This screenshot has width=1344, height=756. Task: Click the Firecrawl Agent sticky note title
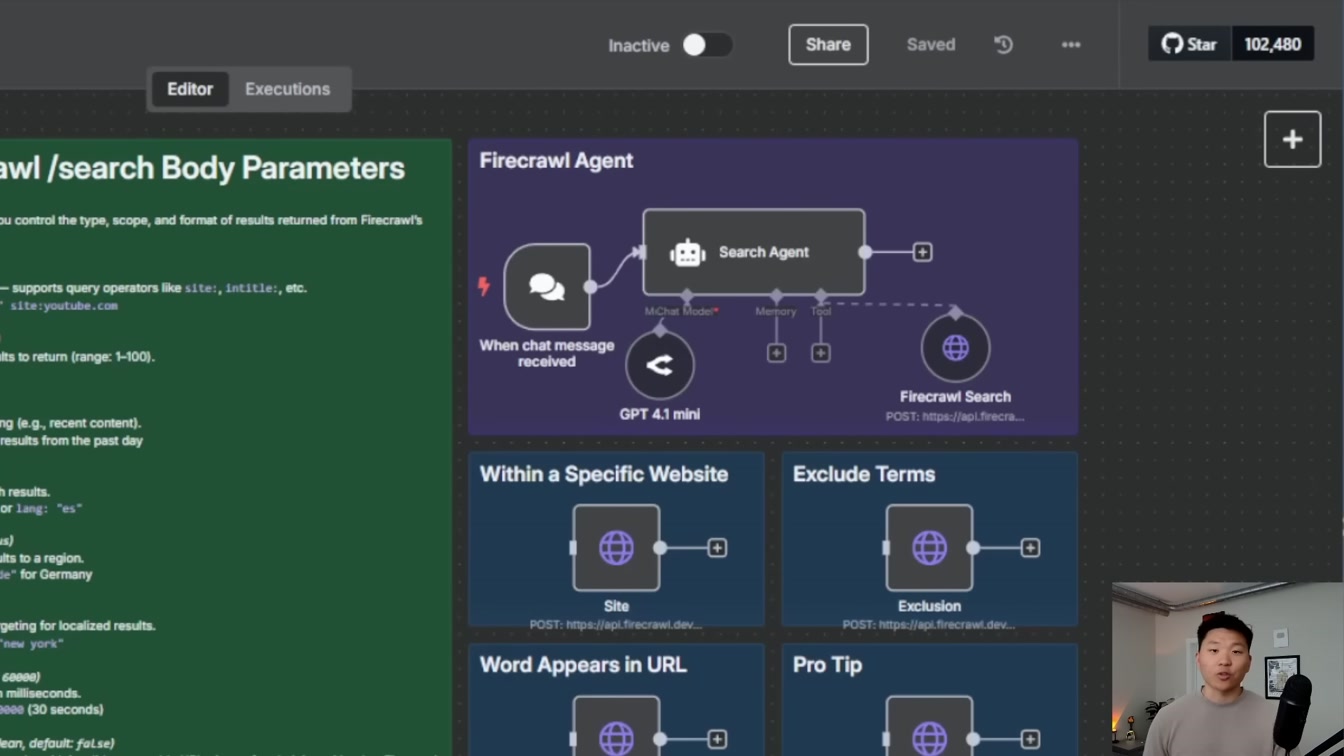[556, 161]
